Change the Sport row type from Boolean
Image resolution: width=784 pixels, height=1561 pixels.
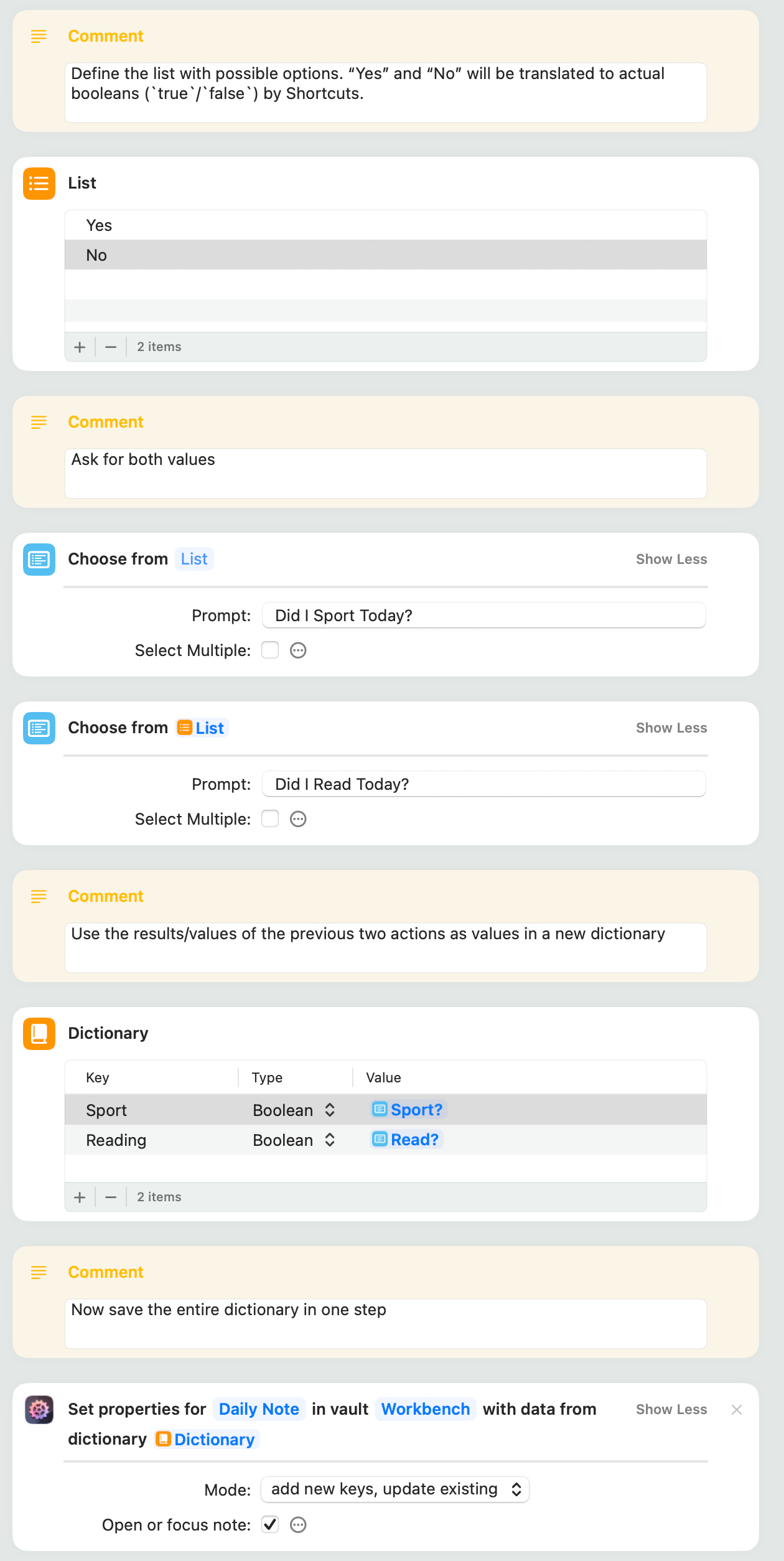294,1110
